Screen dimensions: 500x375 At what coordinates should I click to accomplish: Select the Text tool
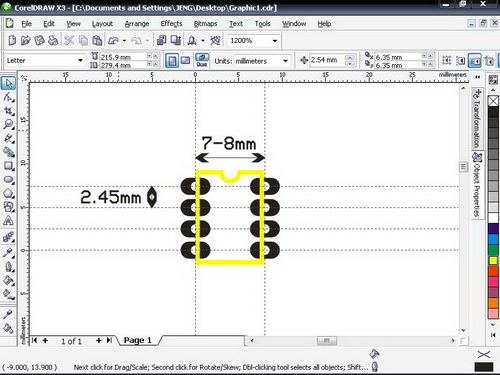(8, 221)
